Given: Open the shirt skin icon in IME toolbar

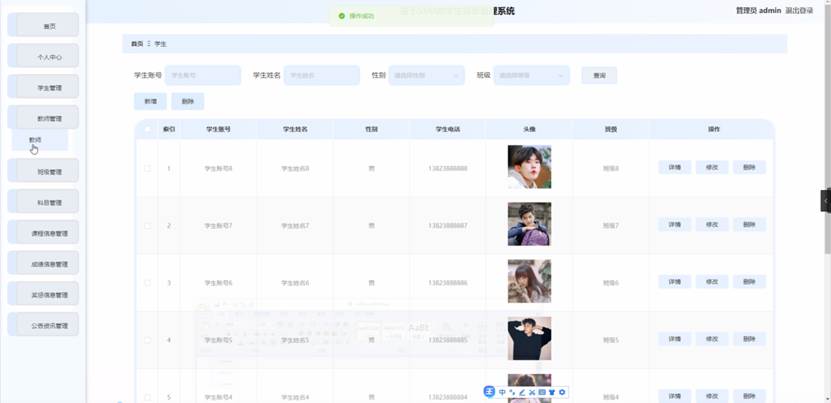Looking at the screenshot, I should tap(552, 392).
